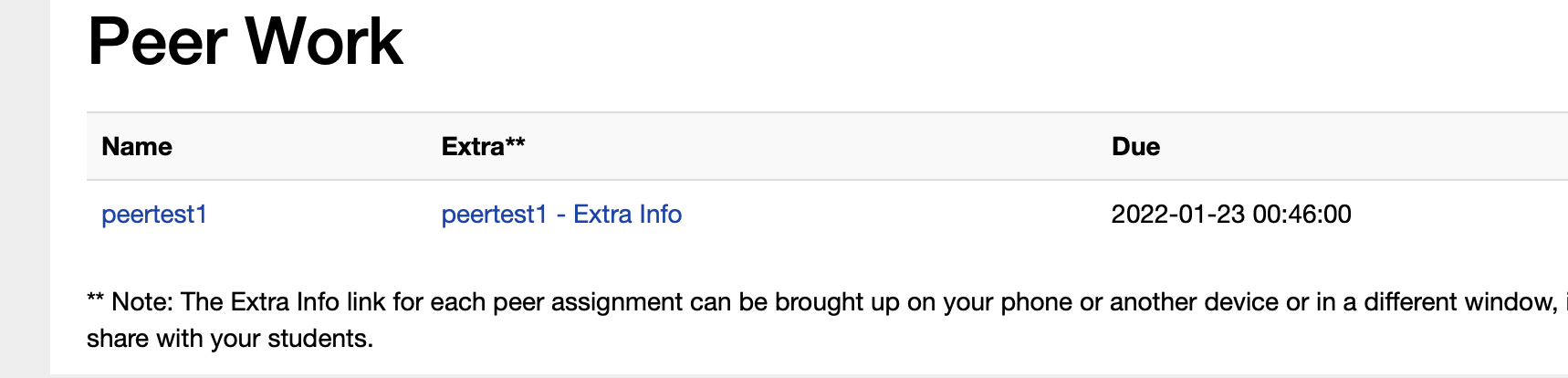Open the peertest1 - Extra Info link
This screenshot has width=1568, height=378.
561,215
